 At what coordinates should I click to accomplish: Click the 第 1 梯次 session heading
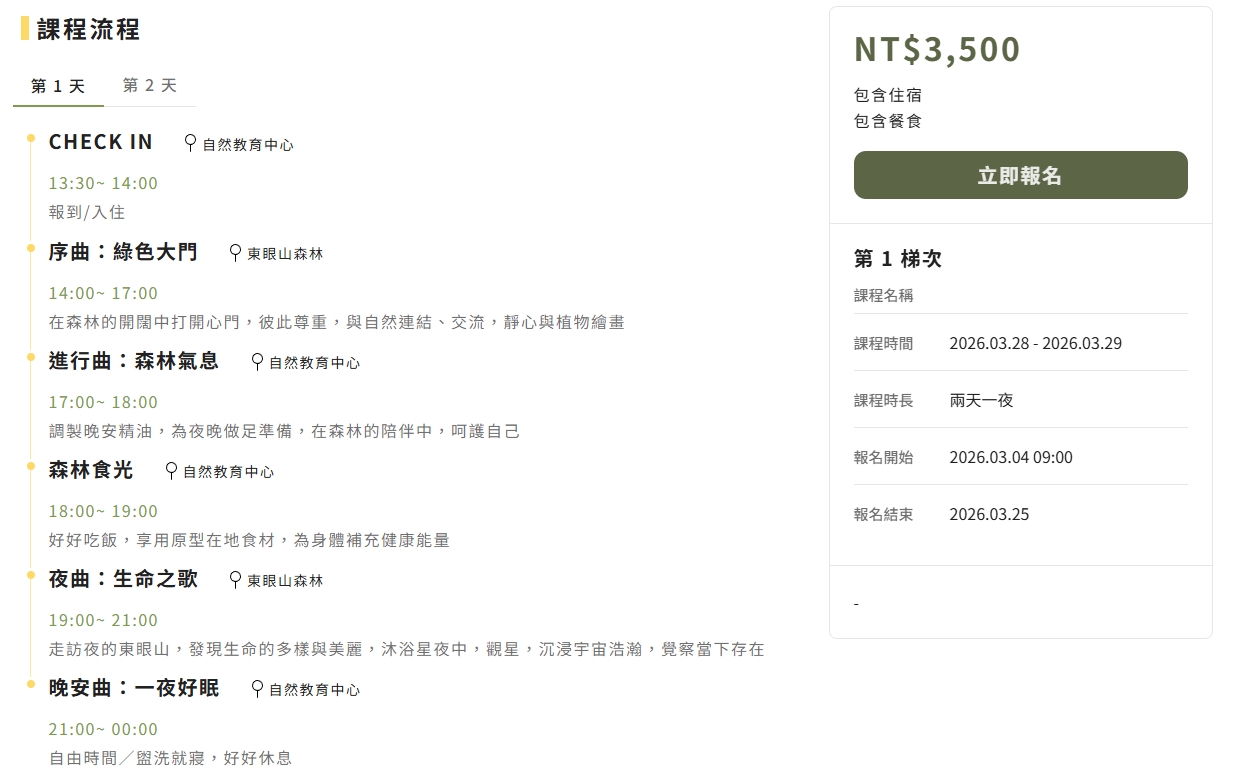tap(897, 259)
